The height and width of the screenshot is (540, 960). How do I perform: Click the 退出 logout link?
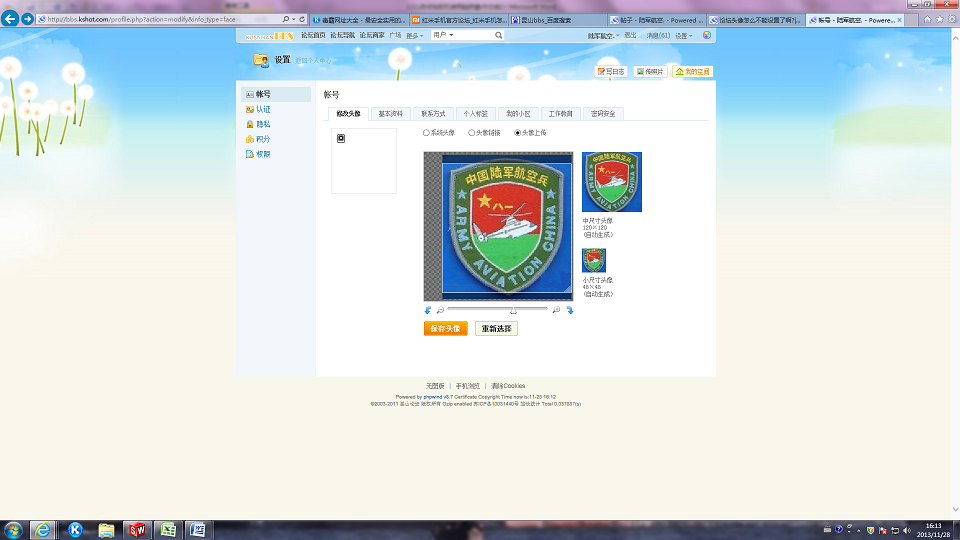point(630,36)
